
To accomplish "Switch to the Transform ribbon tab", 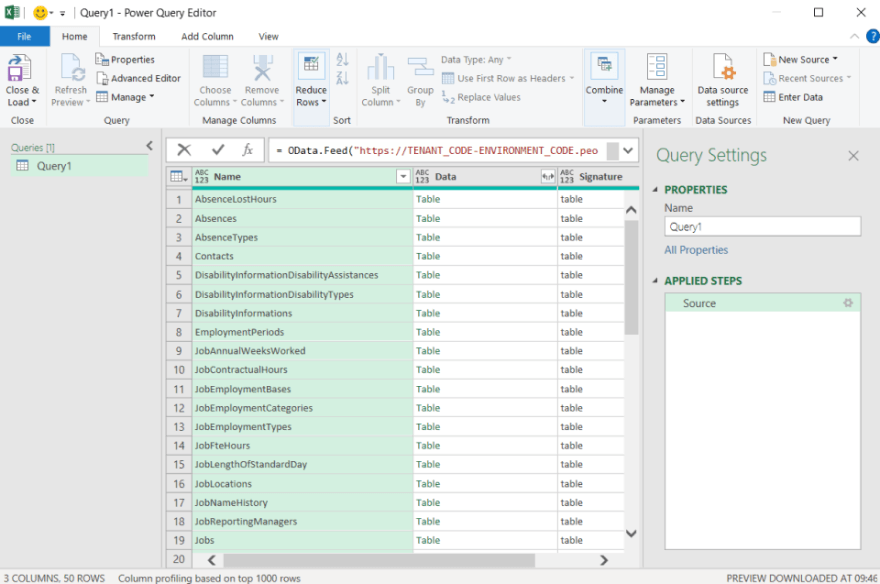I will coord(134,35).
